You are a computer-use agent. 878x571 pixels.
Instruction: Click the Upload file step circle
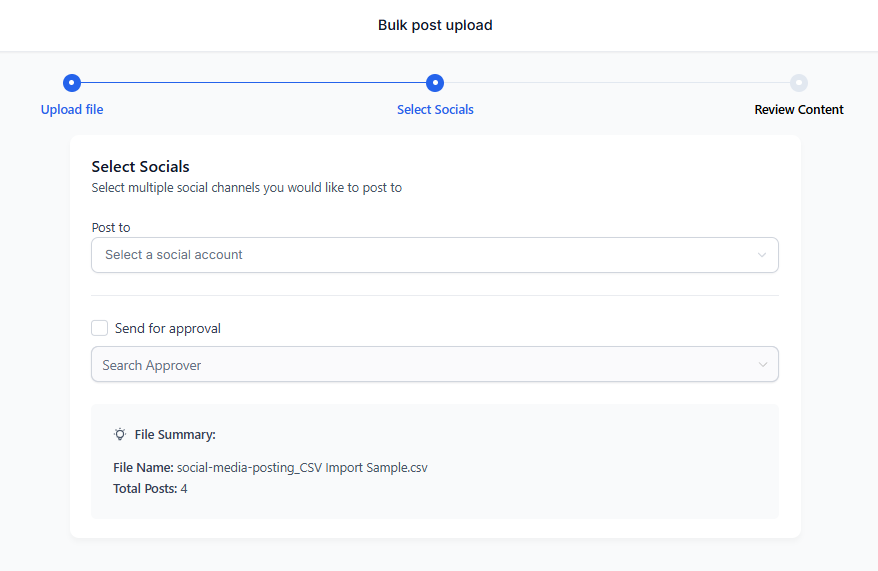[x=72, y=83]
